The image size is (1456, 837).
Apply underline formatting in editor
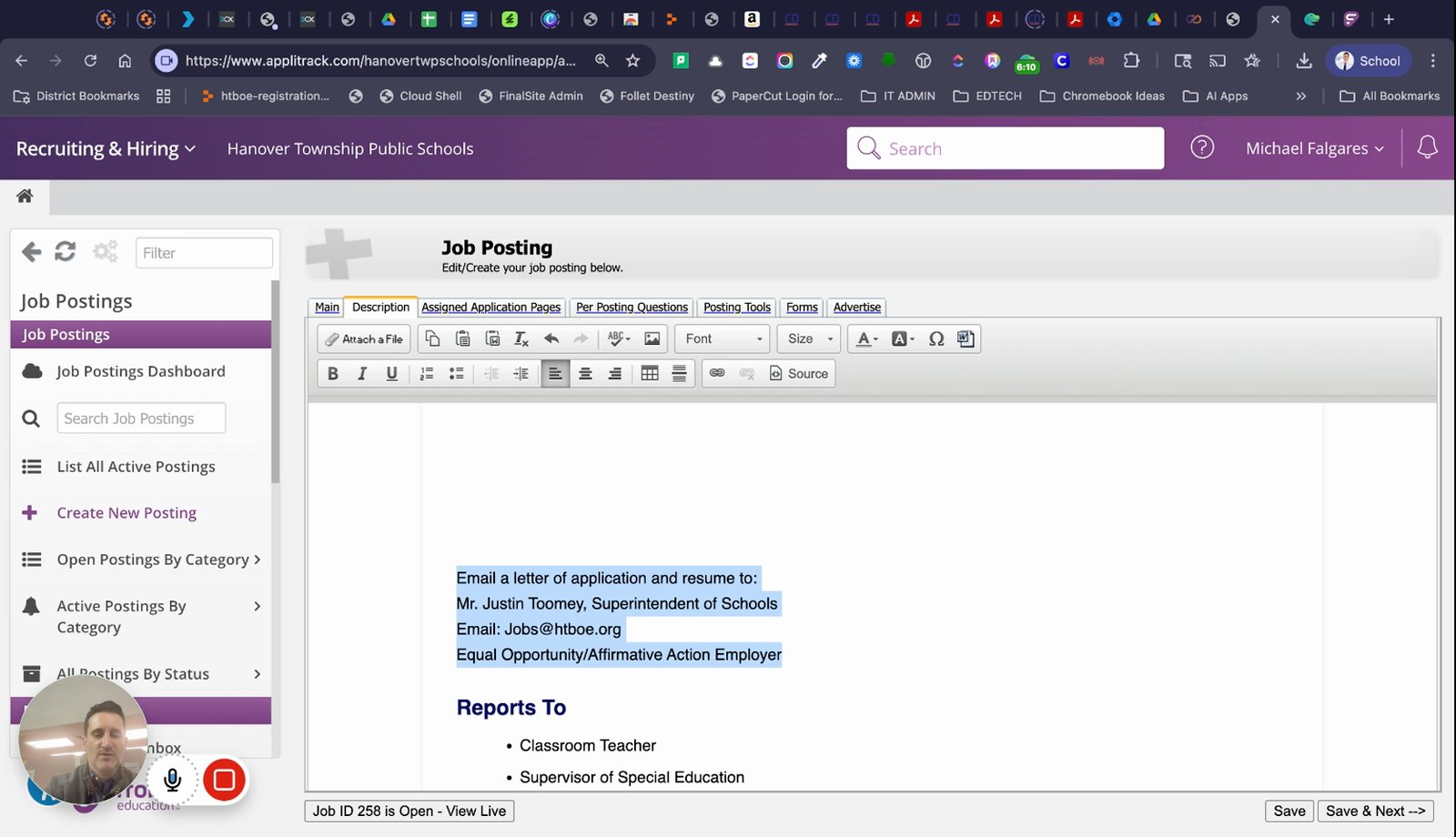tap(391, 373)
